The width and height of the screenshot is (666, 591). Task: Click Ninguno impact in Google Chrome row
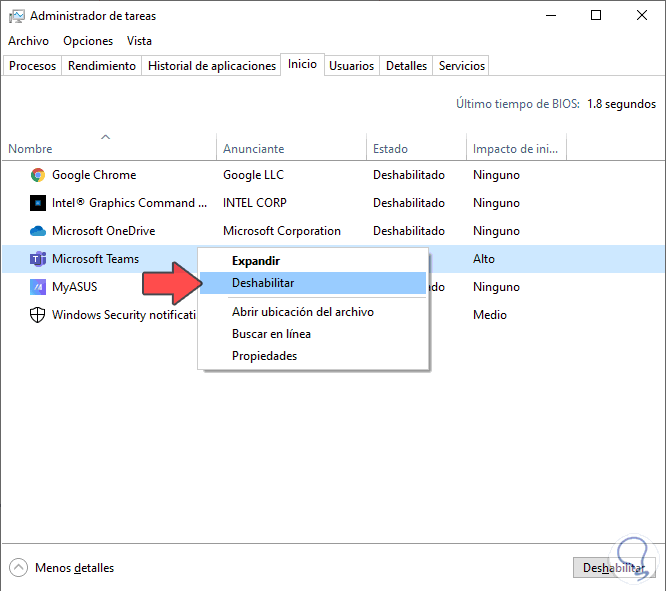pos(497,175)
